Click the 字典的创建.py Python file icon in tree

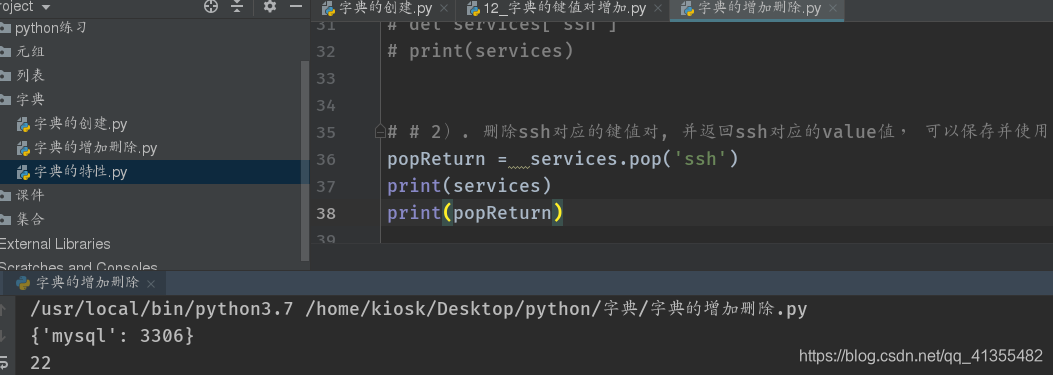coord(24,124)
